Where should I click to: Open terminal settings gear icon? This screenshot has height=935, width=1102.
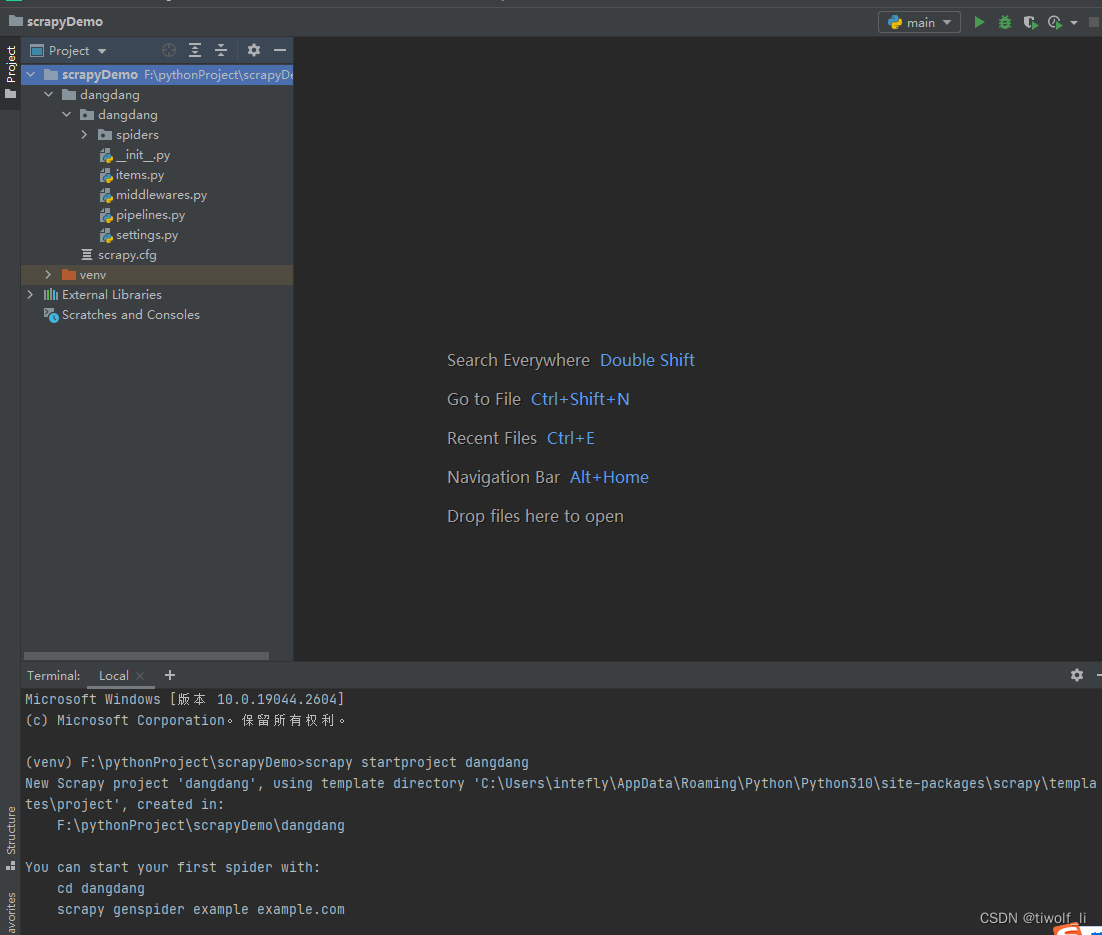coord(1077,675)
